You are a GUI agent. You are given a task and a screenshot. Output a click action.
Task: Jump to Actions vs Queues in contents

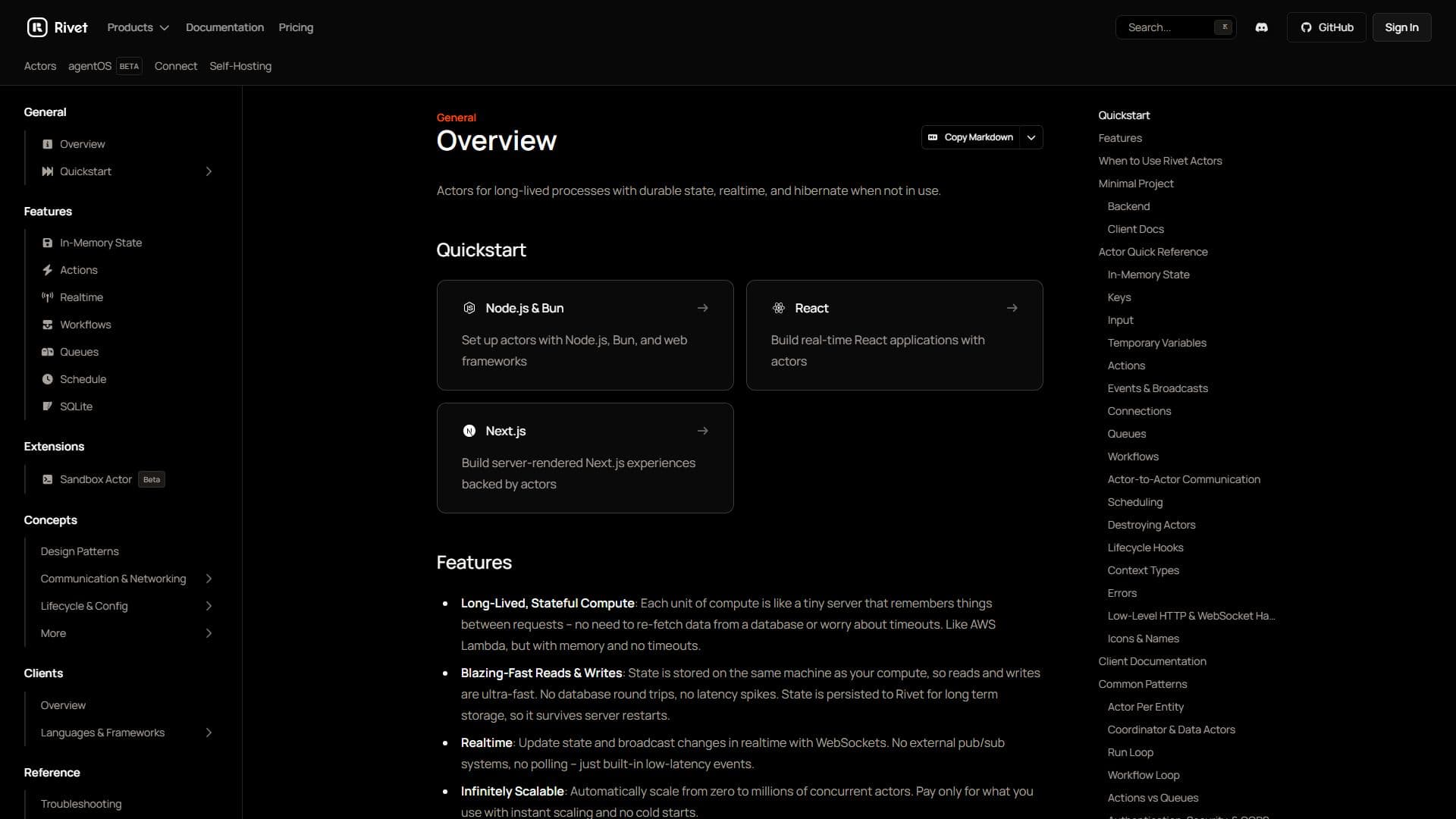[1153, 798]
